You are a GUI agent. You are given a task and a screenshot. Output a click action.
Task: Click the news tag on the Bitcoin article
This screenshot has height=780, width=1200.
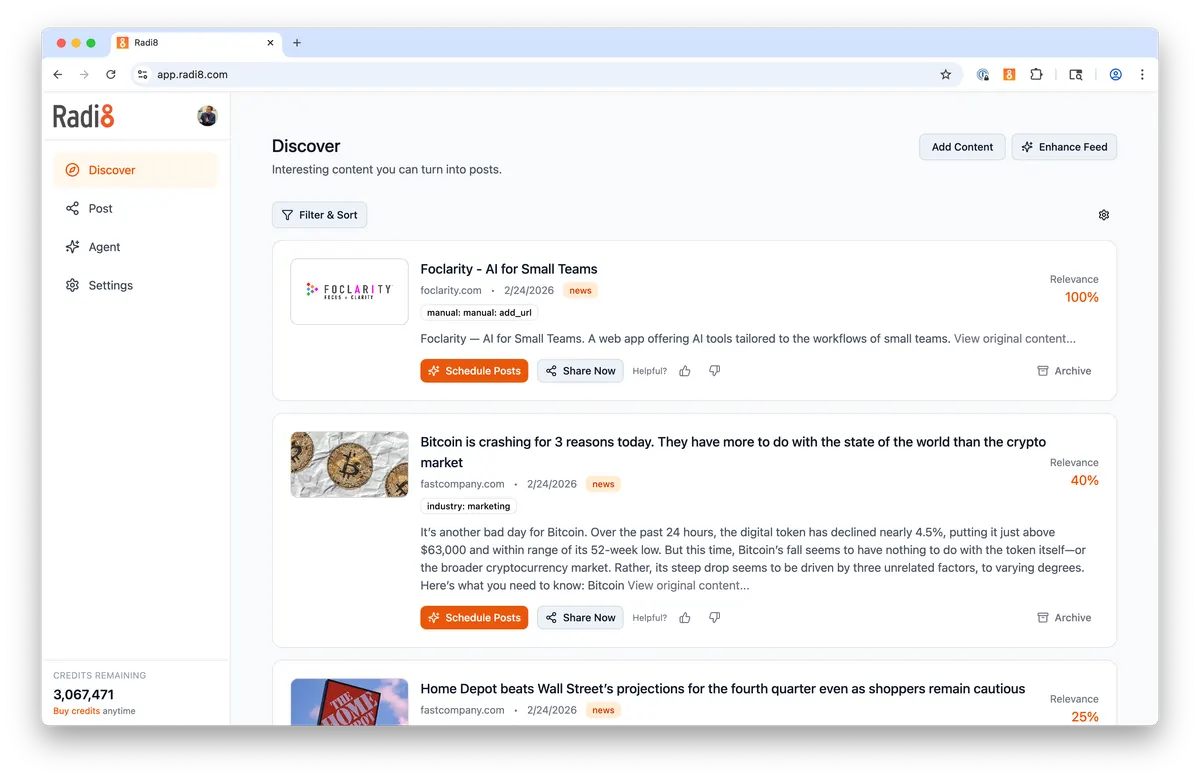(x=603, y=484)
